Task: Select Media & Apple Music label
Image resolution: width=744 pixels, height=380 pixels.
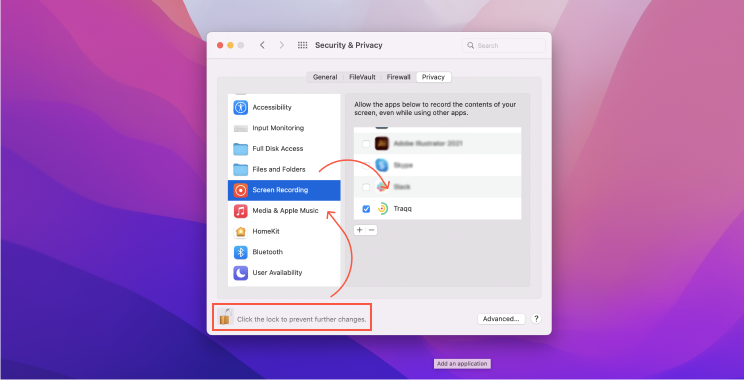Action: pyautogui.click(x=285, y=211)
